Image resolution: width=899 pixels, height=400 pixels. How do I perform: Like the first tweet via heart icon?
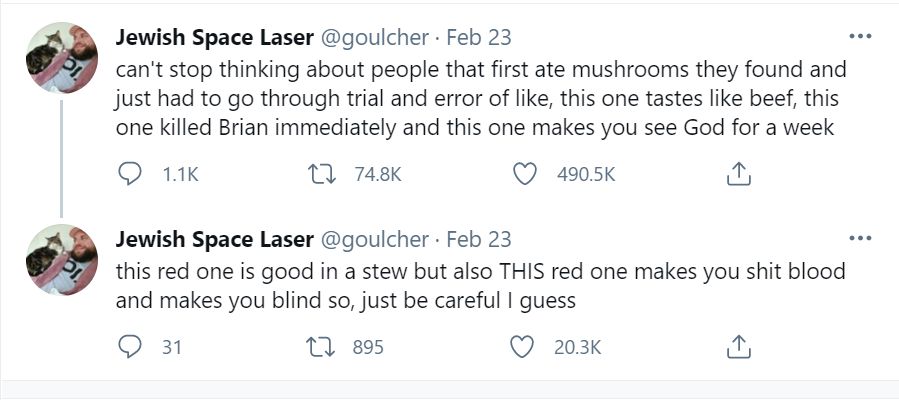pyautogui.click(x=524, y=174)
